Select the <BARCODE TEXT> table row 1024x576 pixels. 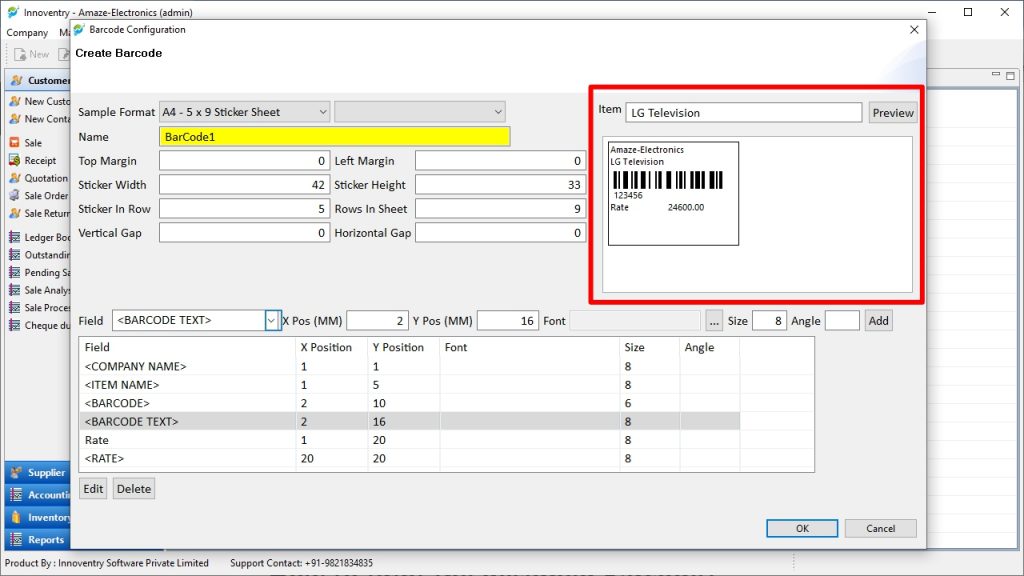(409, 421)
